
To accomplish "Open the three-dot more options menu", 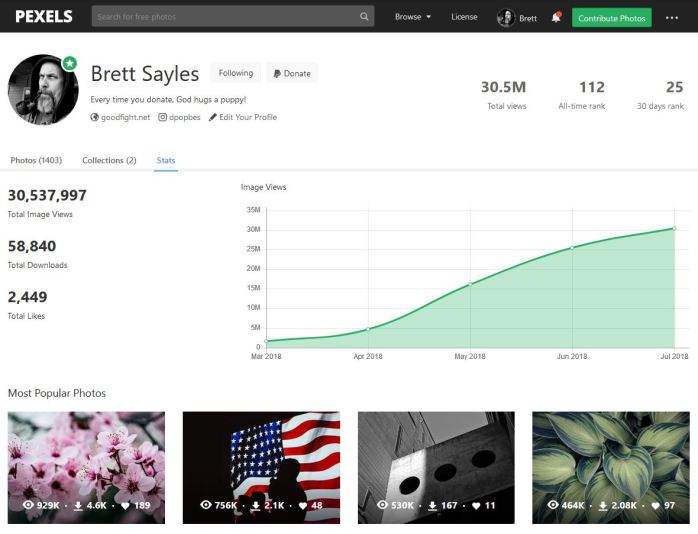I will (x=672, y=17).
